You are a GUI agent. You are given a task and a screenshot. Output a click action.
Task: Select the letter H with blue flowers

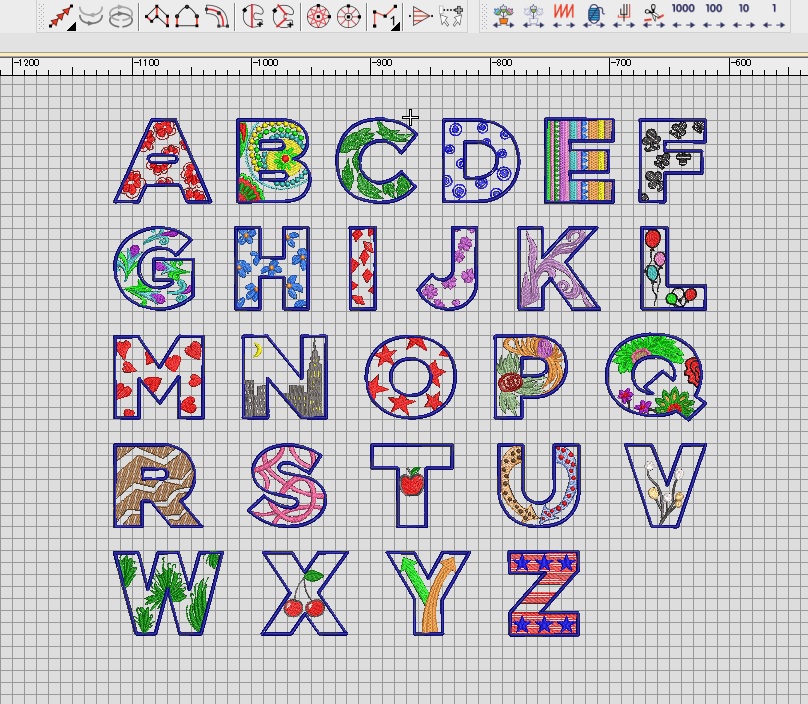[272, 269]
